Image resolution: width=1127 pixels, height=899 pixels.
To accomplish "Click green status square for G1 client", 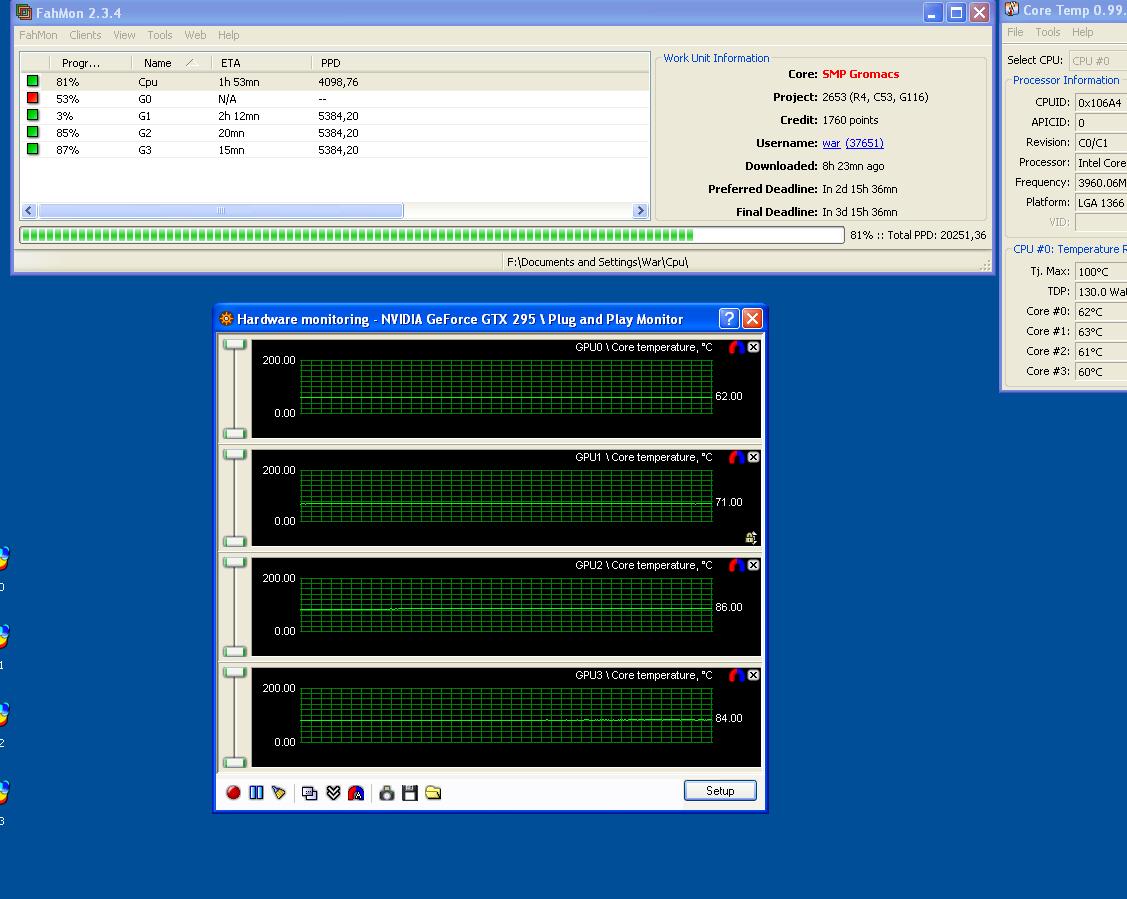I will click(32, 115).
